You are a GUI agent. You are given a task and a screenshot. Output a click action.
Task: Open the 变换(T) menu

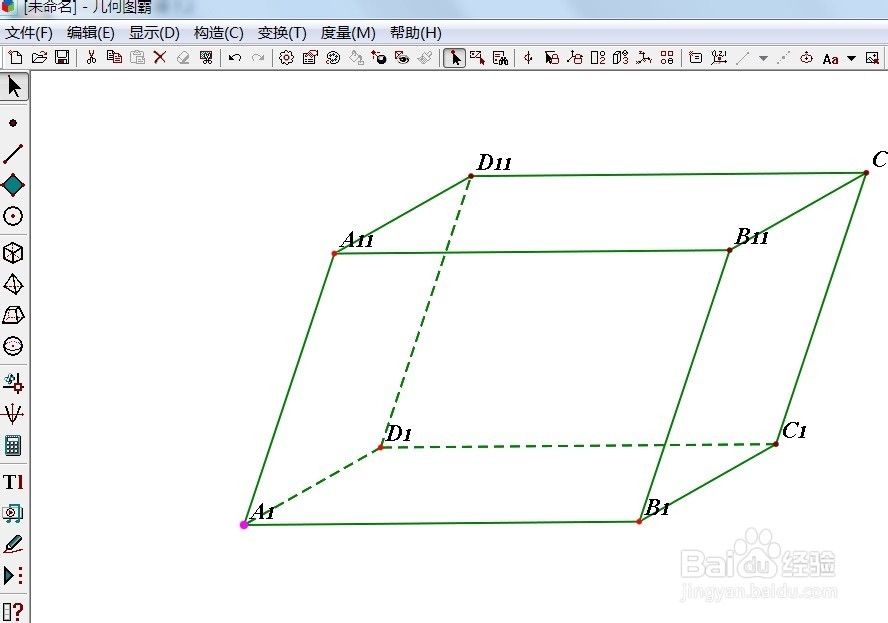(x=282, y=33)
